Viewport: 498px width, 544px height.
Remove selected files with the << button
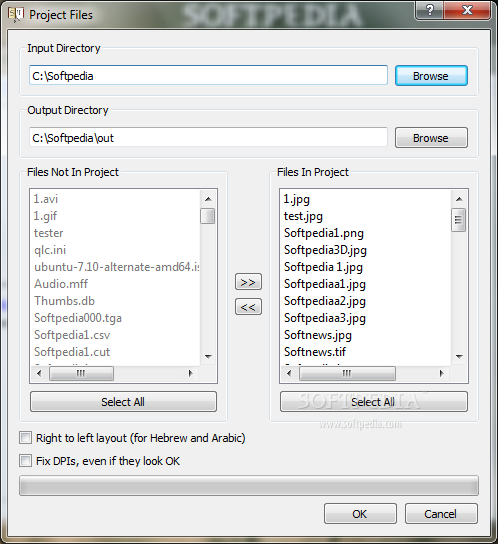[x=248, y=307]
